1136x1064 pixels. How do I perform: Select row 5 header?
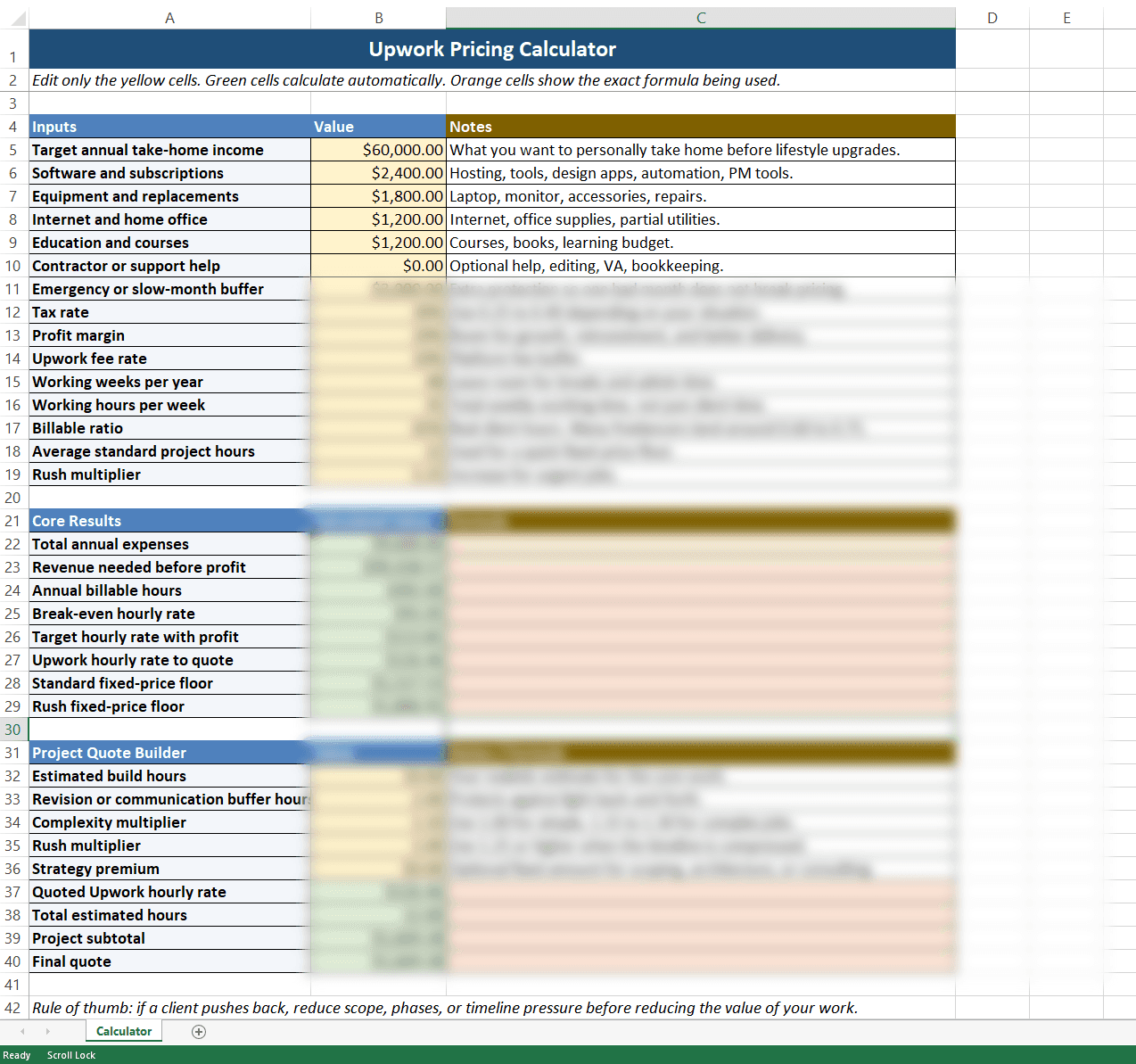tap(13, 150)
